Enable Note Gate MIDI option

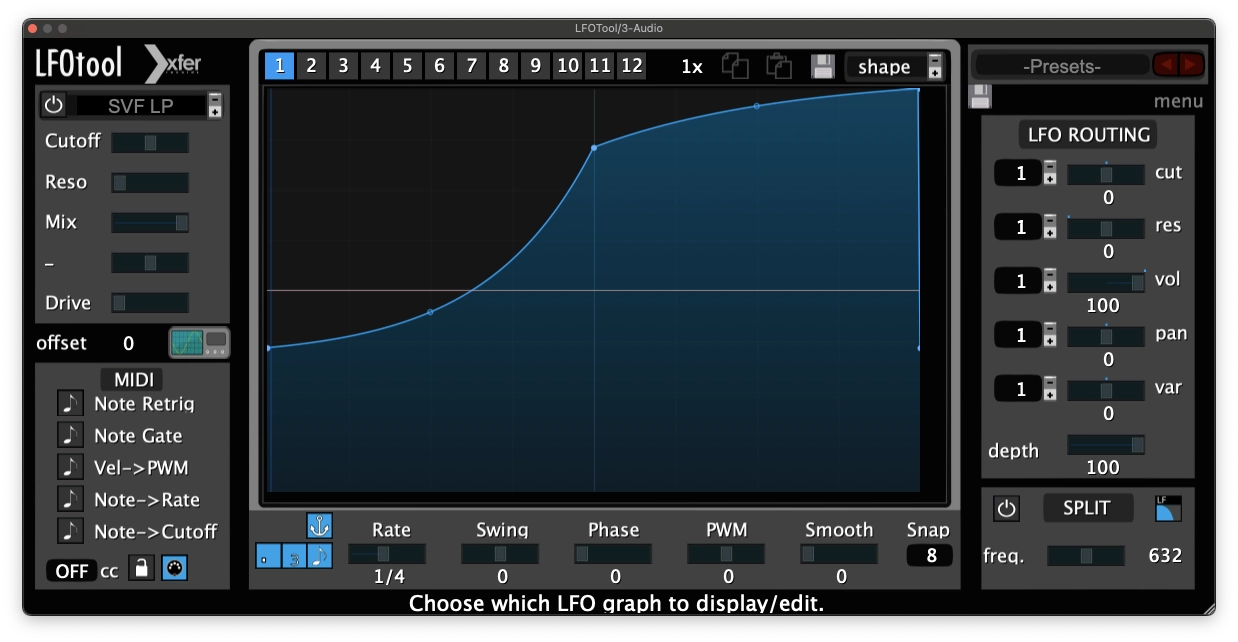coord(70,435)
